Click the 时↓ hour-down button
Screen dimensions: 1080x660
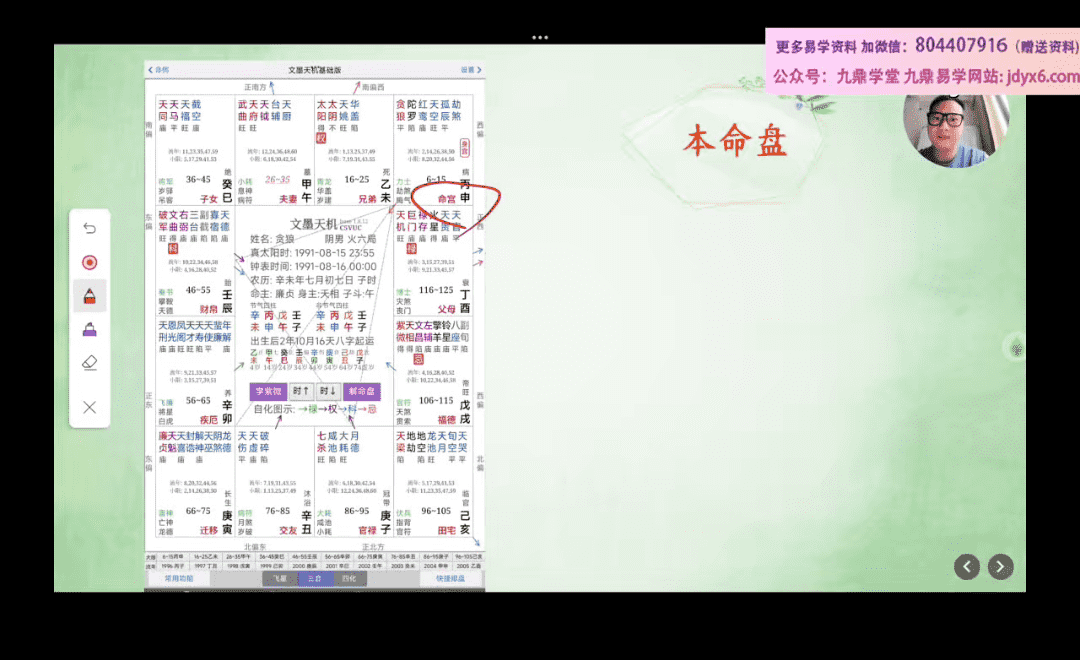(x=328, y=391)
